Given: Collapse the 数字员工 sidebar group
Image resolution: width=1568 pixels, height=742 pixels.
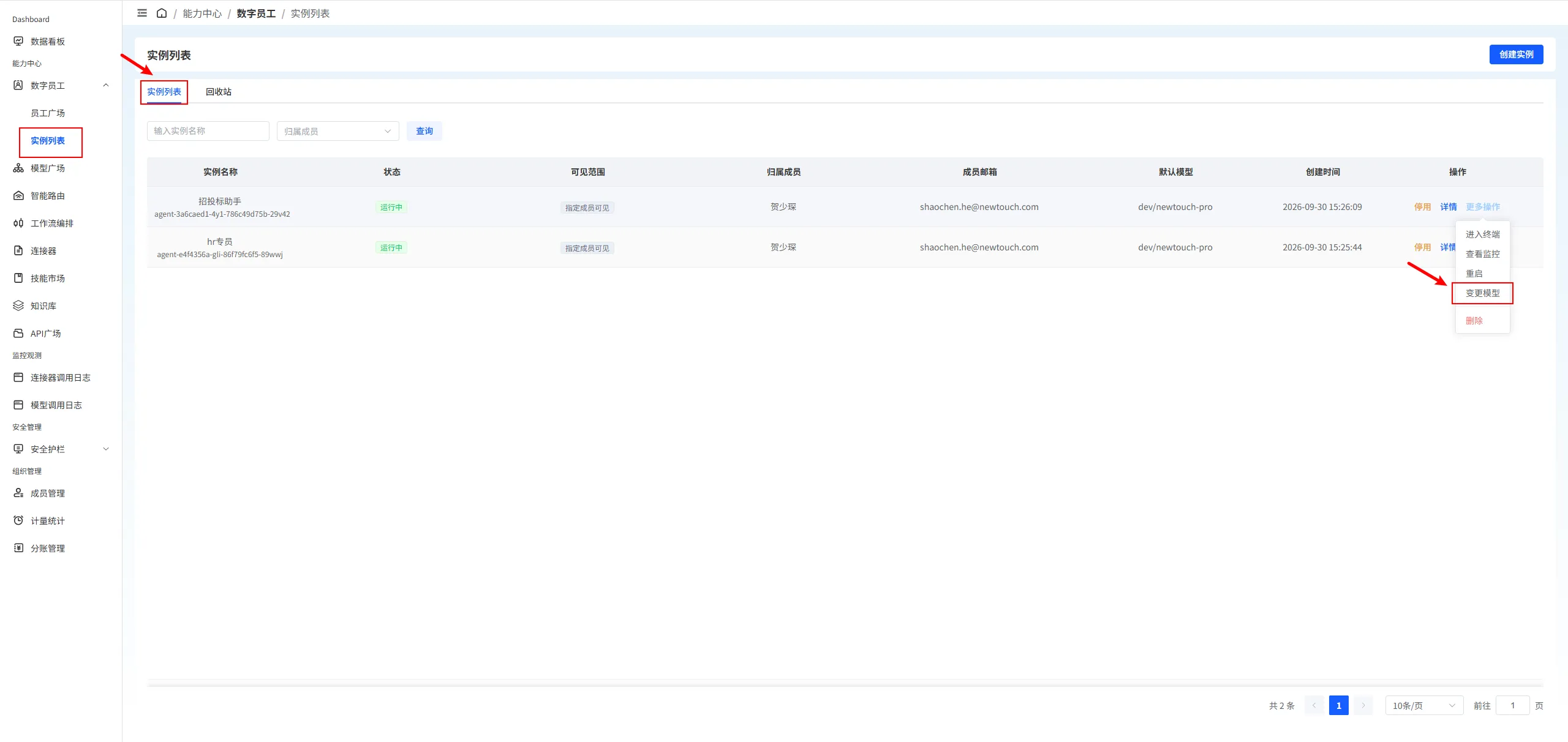Looking at the screenshot, I should pos(106,85).
